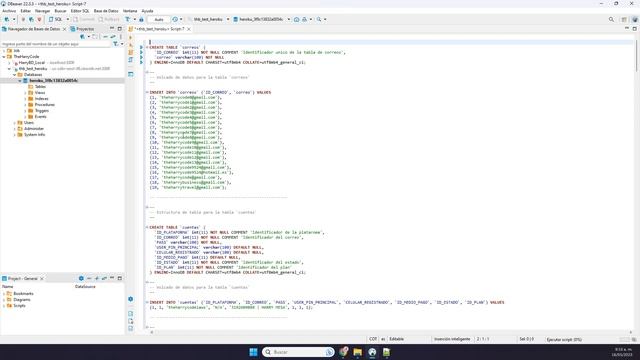Click the taskbar Buscar search box

tap(298, 352)
